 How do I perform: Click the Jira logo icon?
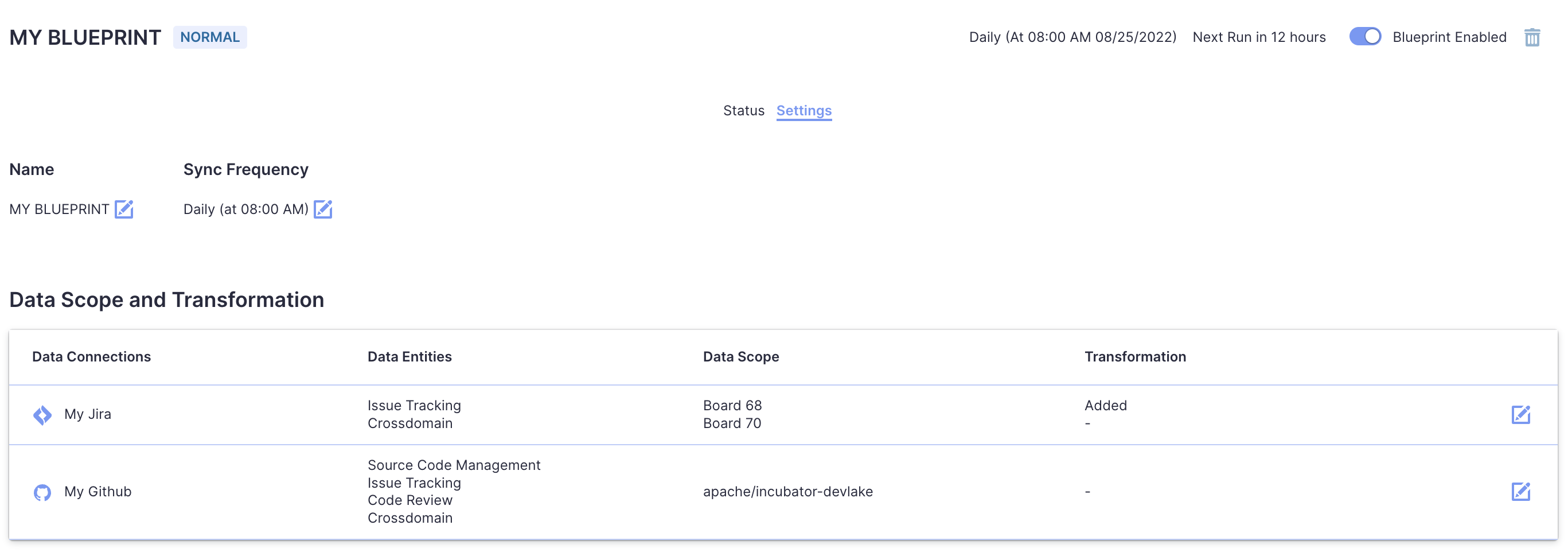[x=42, y=415]
